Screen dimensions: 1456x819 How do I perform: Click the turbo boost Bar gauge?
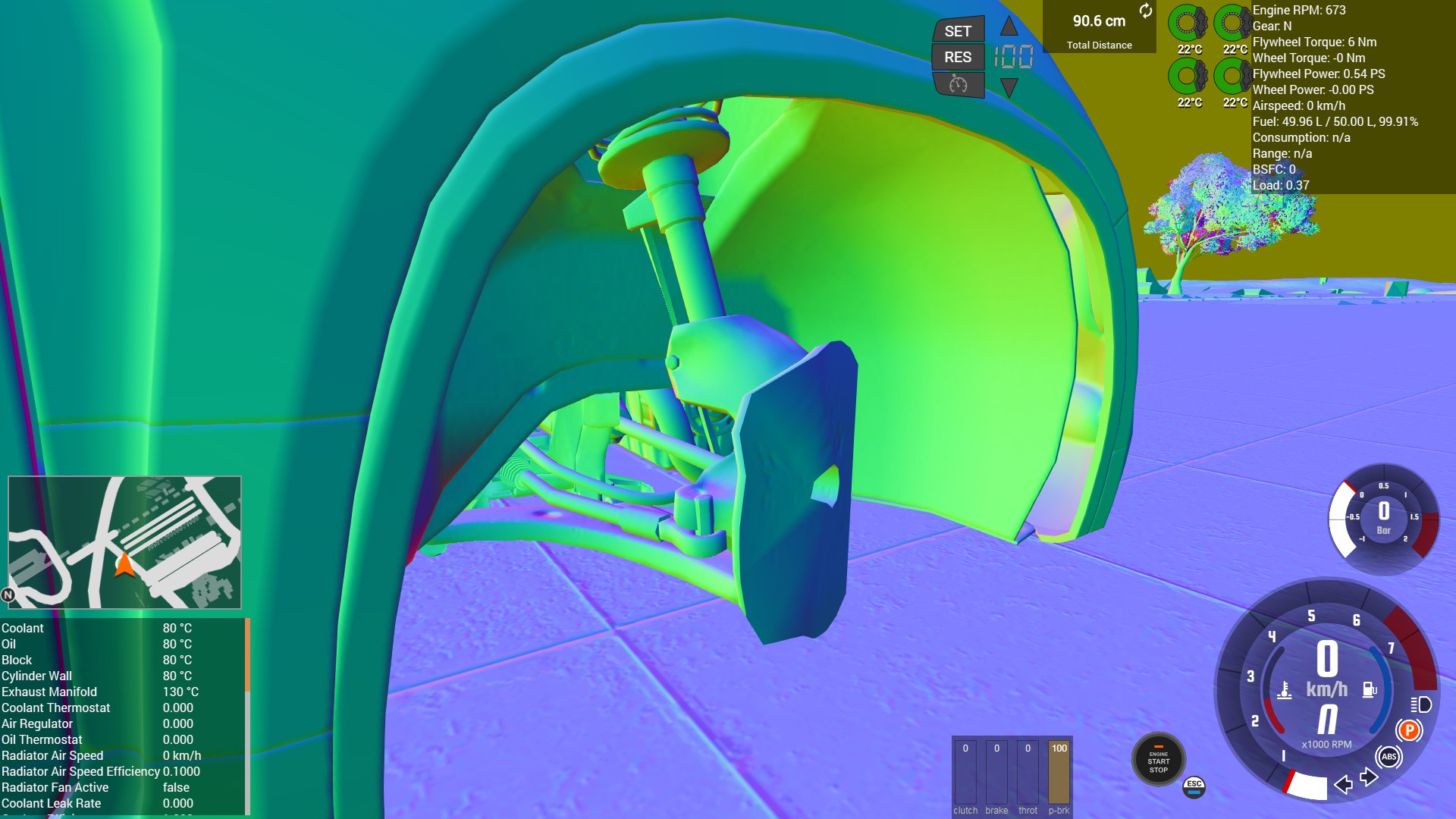[1383, 519]
